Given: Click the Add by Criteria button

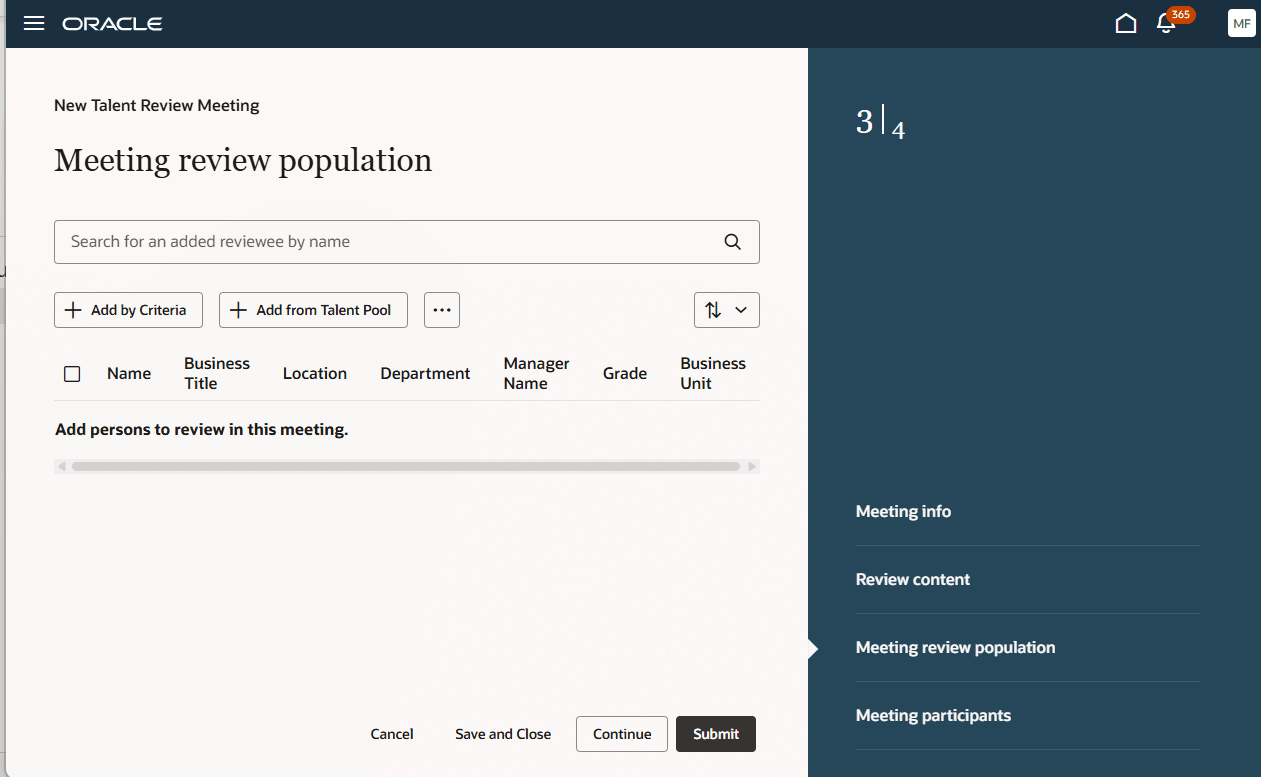Looking at the screenshot, I should click(128, 310).
